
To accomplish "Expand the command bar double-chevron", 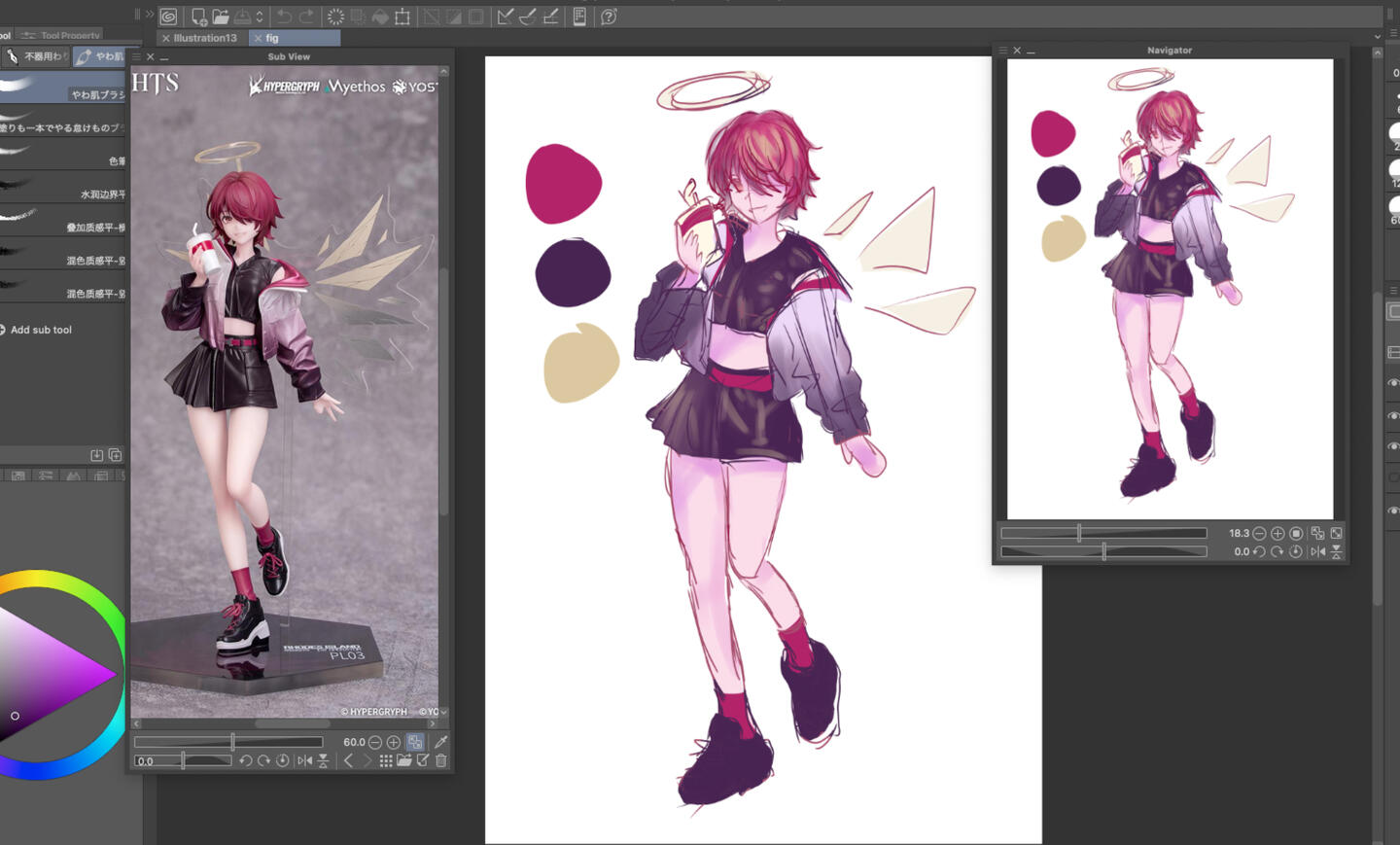I will [150, 15].
